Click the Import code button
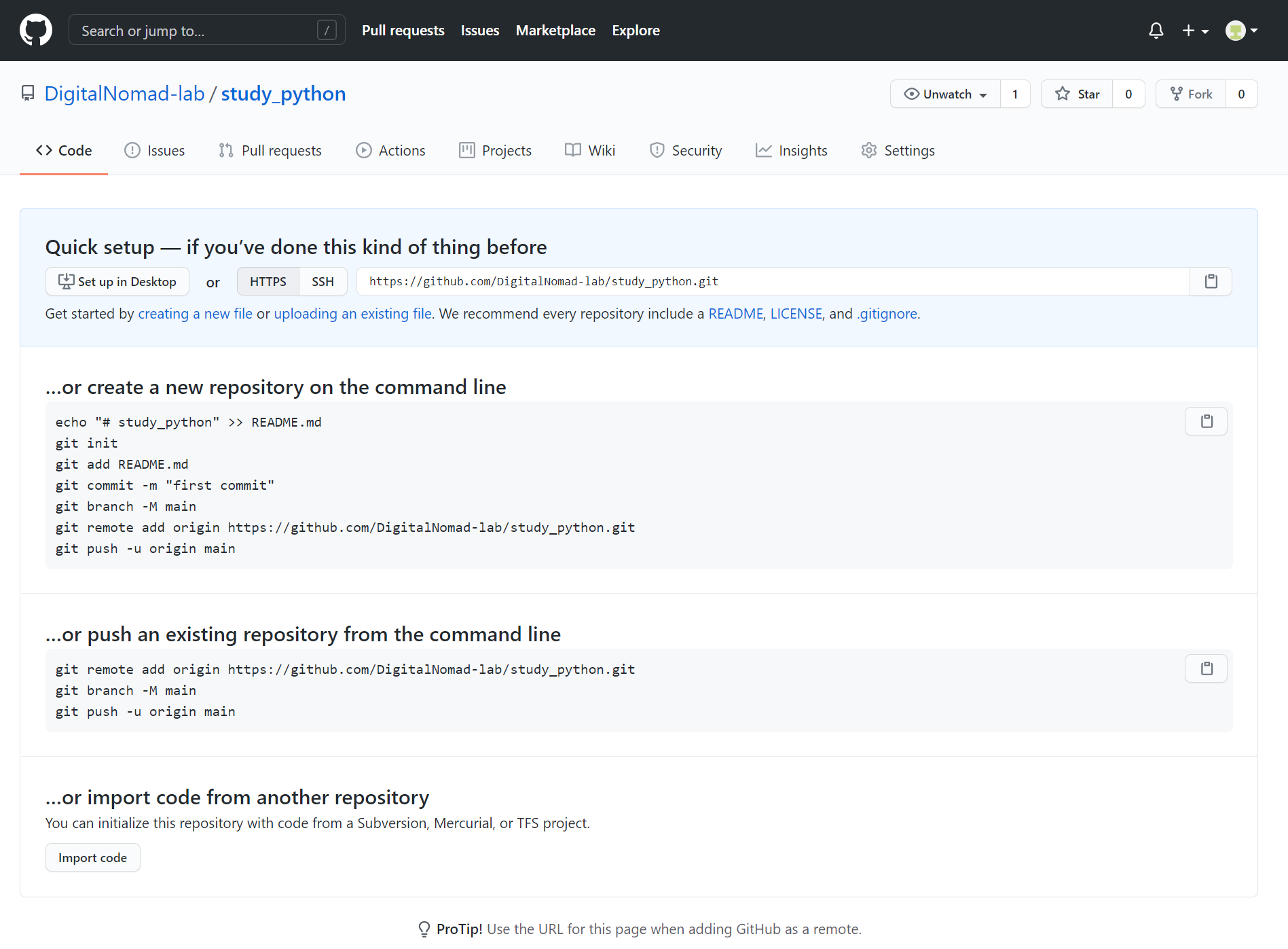The width and height of the screenshot is (1288, 949). pyautogui.click(x=92, y=857)
